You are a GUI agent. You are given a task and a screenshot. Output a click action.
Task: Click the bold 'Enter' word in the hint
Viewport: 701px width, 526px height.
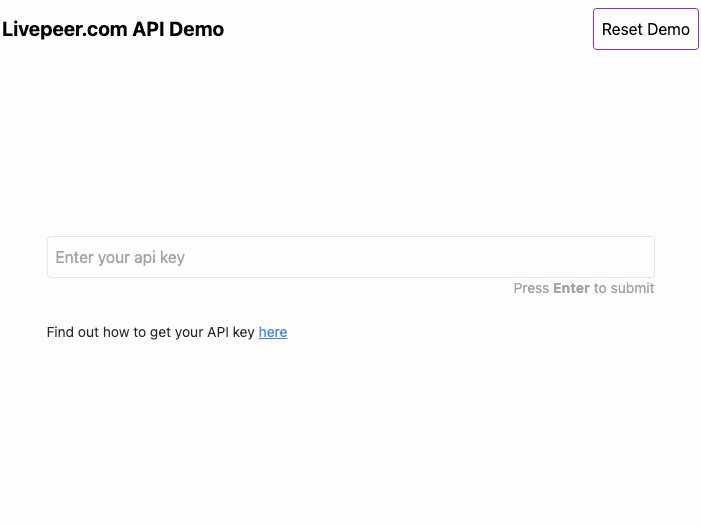(x=571, y=288)
